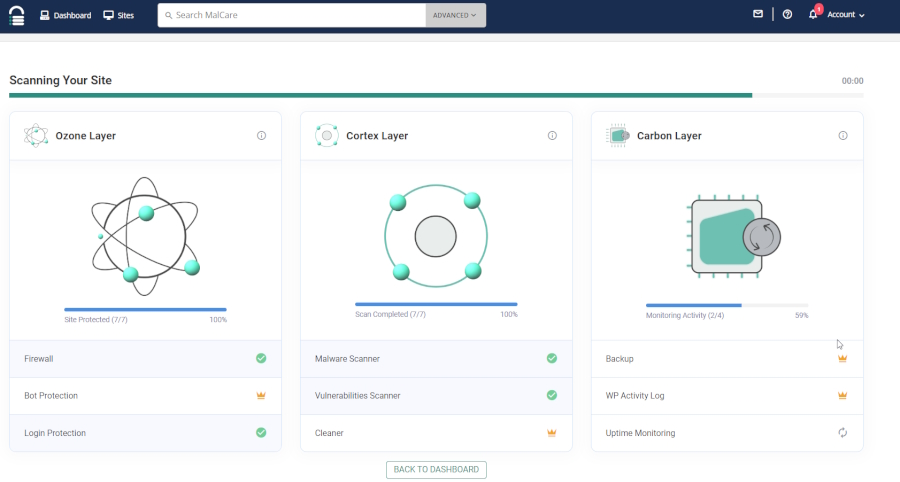Open the Account dropdown menu
Viewport: 900px width, 482px height.
click(846, 15)
